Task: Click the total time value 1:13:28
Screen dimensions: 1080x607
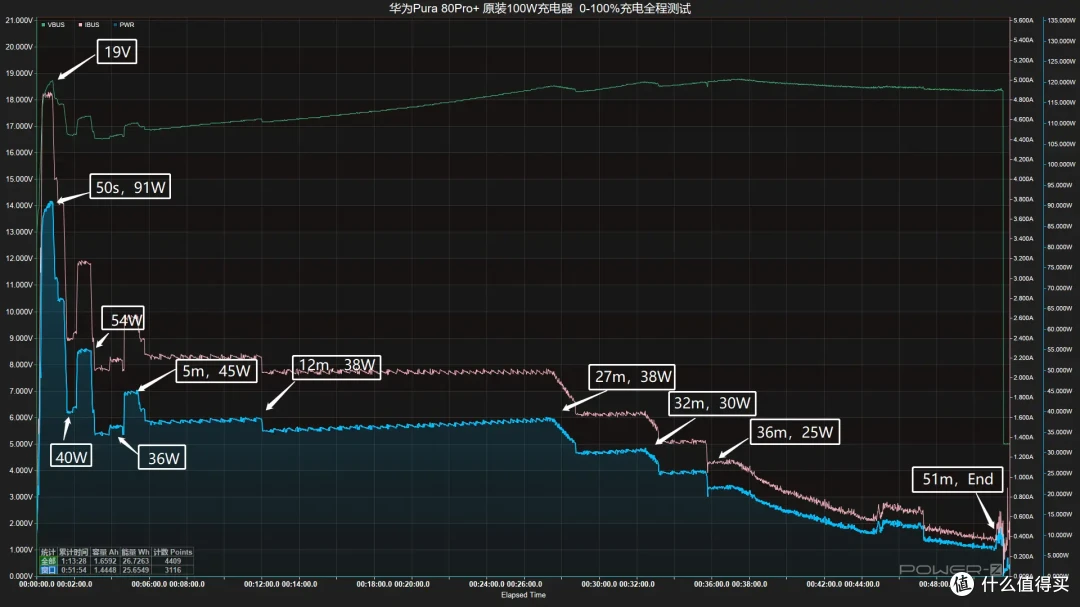Action: pos(74,562)
